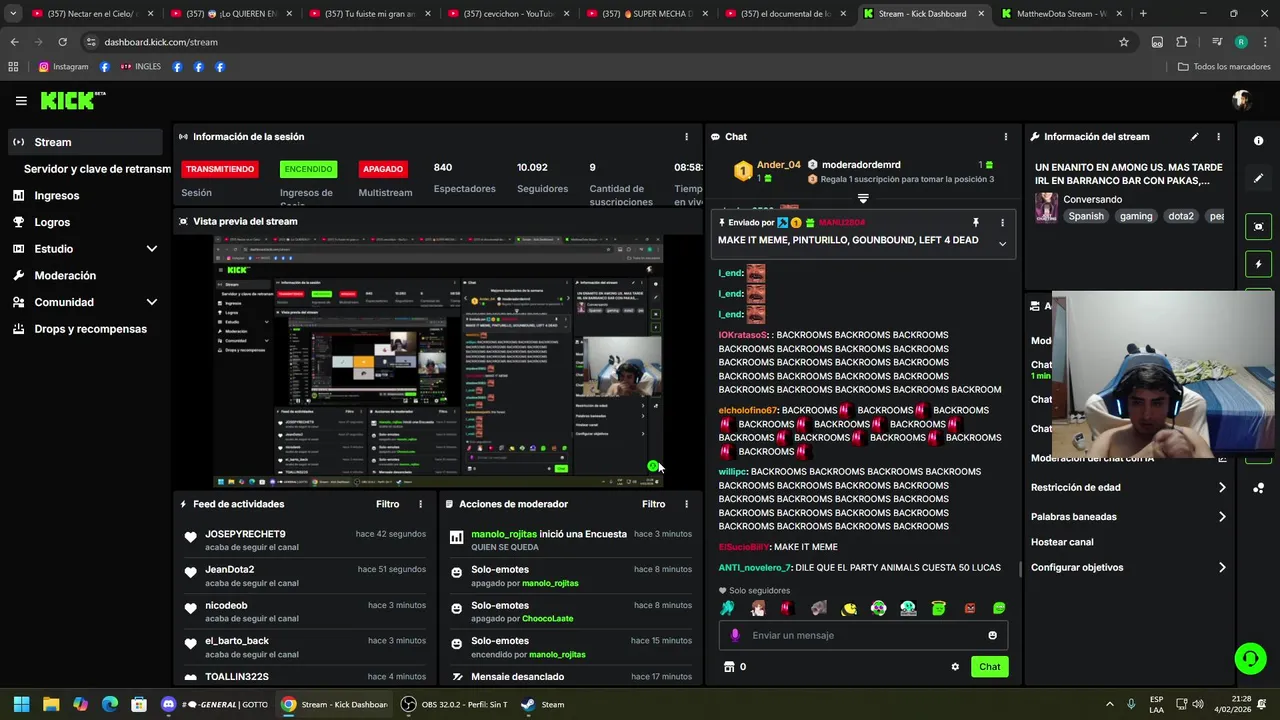Click the Conversando category thumbnail
1280x720 pixels.
click(1047, 207)
